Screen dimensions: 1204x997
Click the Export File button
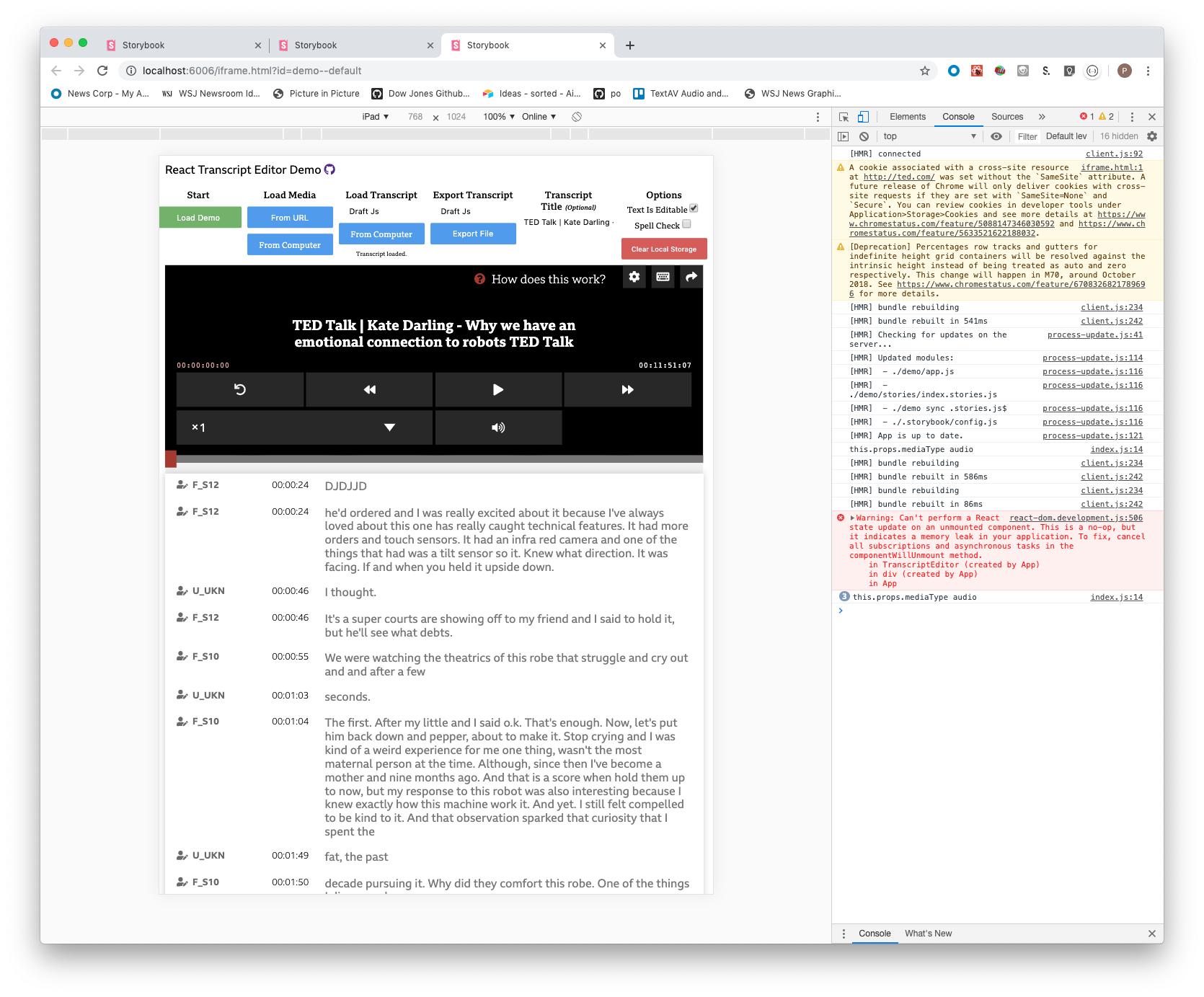pyautogui.click(x=473, y=234)
